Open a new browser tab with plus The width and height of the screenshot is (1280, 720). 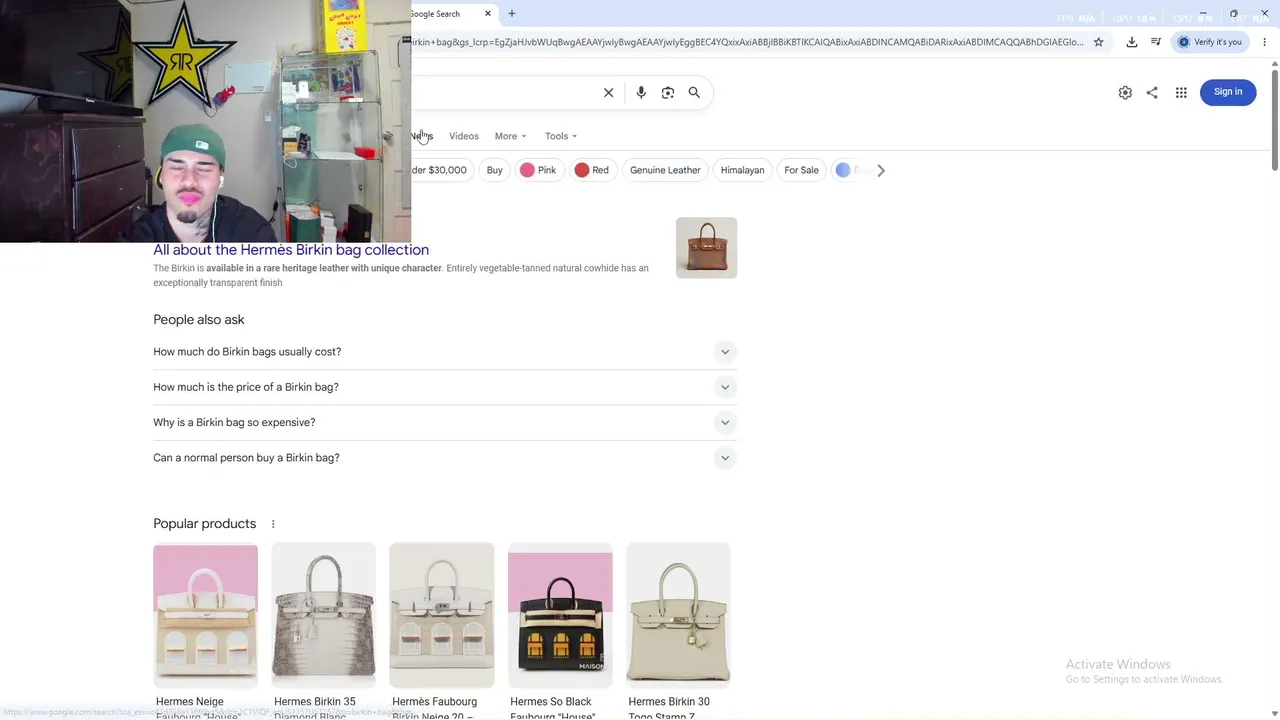(512, 14)
